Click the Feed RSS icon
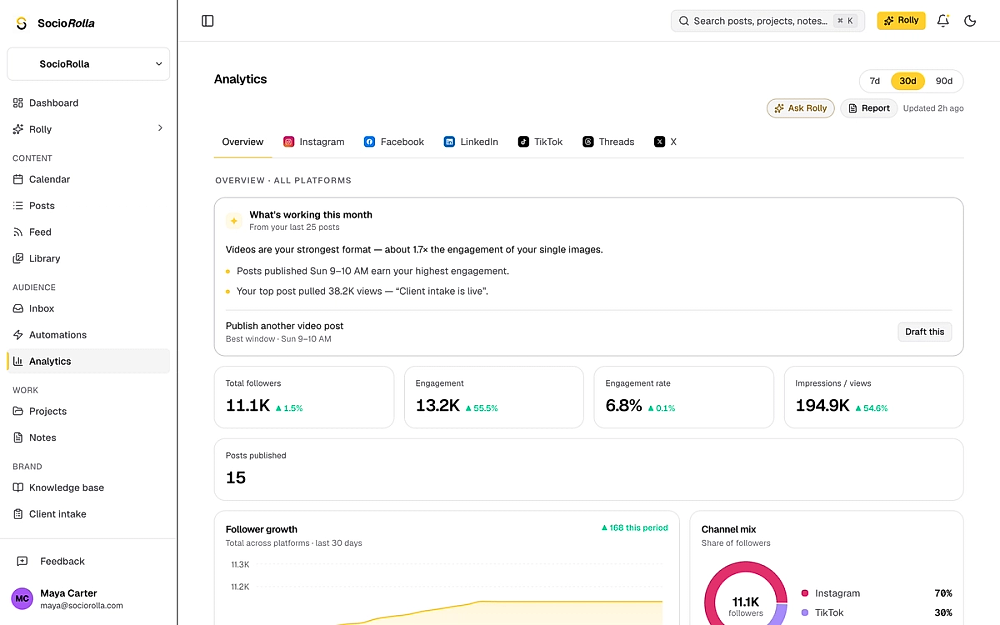 (x=18, y=232)
